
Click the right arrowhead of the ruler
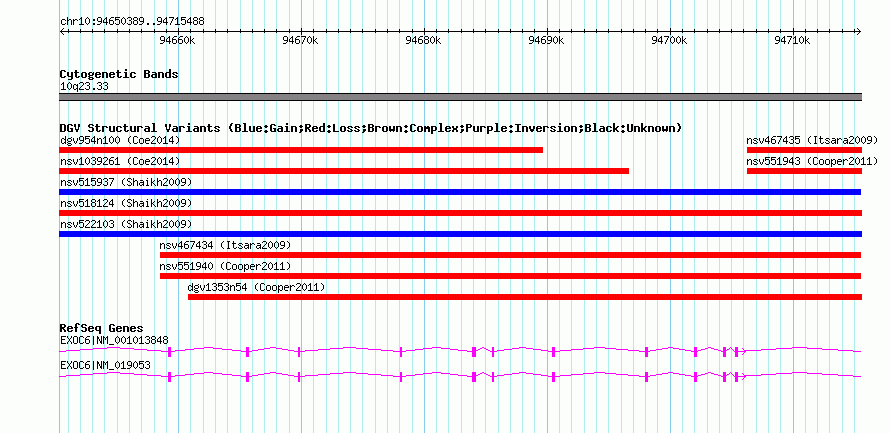[x=858, y=32]
